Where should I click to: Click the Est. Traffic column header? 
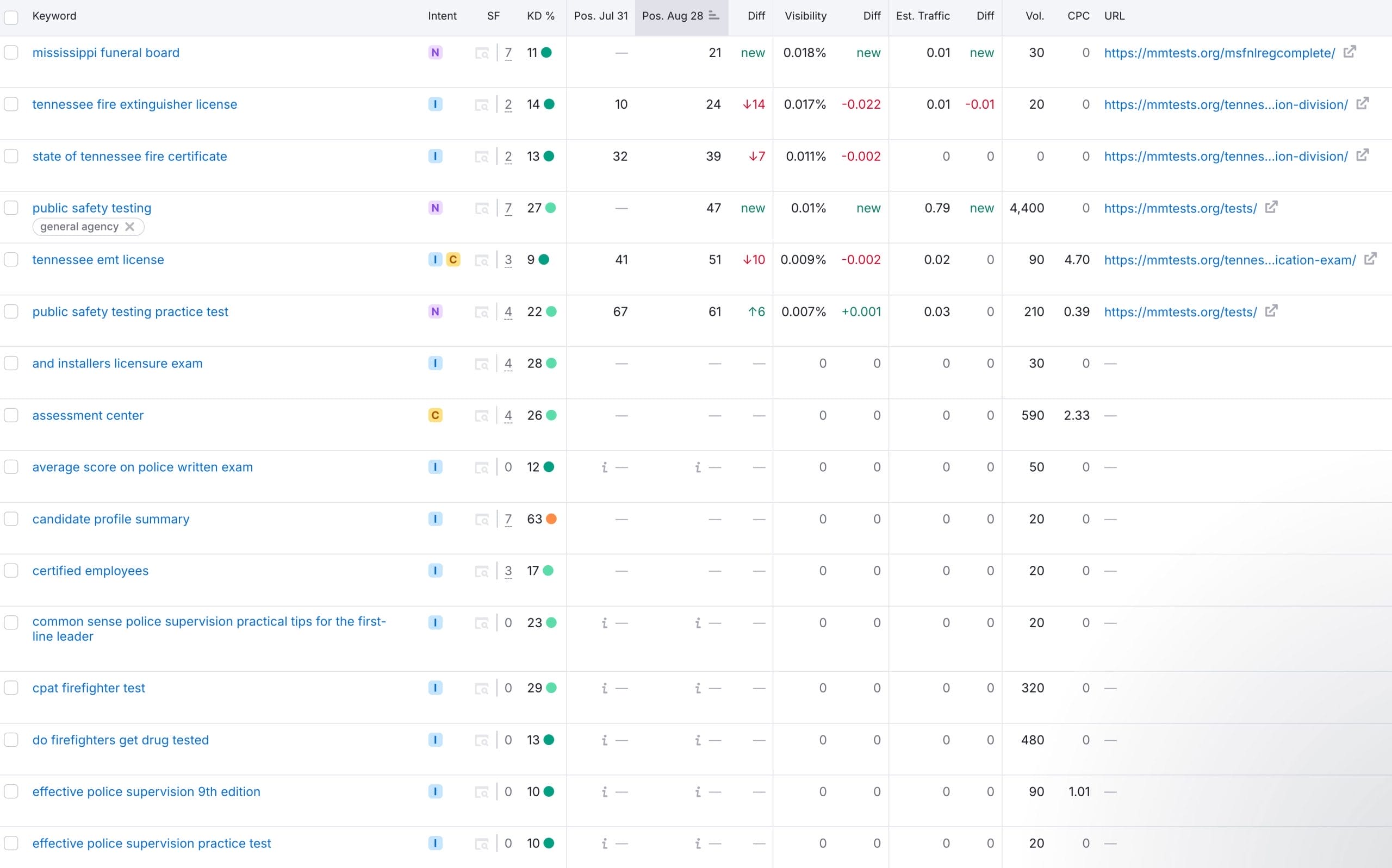[922, 16]
